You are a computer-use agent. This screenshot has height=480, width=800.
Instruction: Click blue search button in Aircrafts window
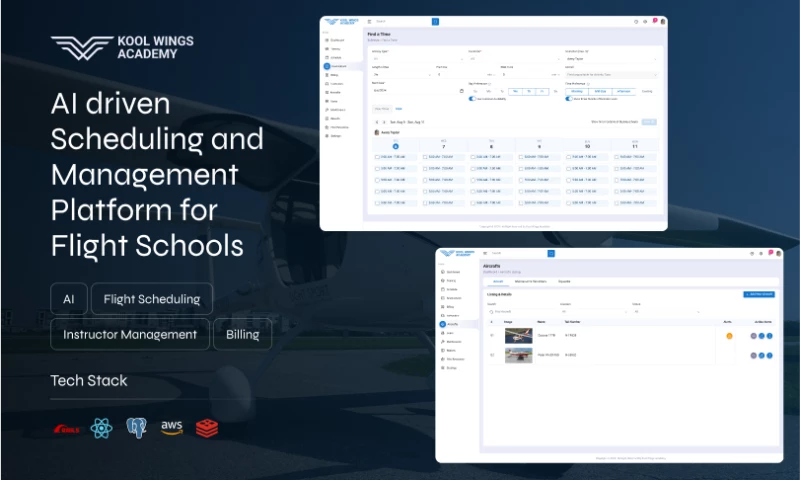(551, 254)
